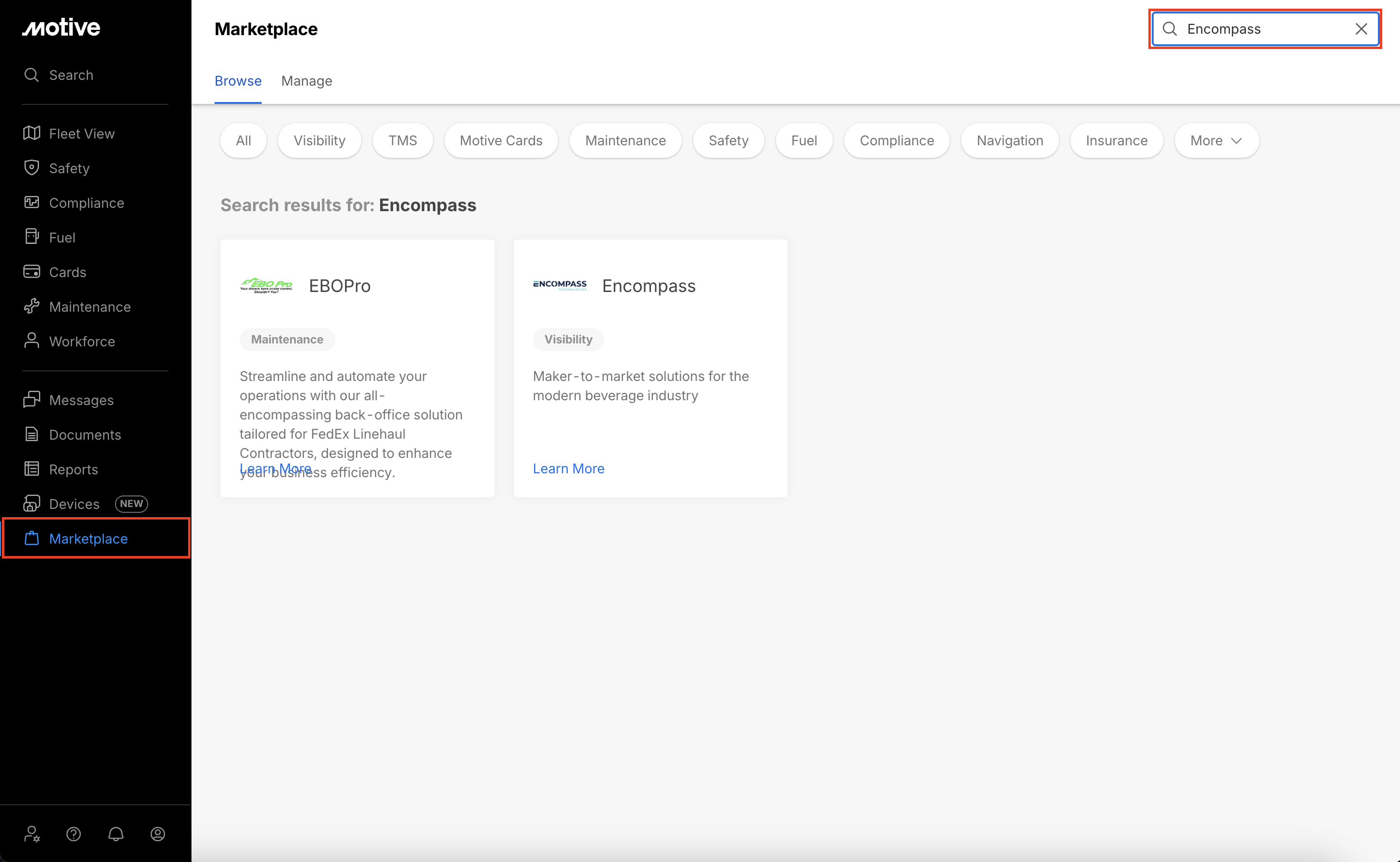The height and width of the screenshot is (862, 1400).
Task: Clear the Encompass search text
Action: 1361,29
